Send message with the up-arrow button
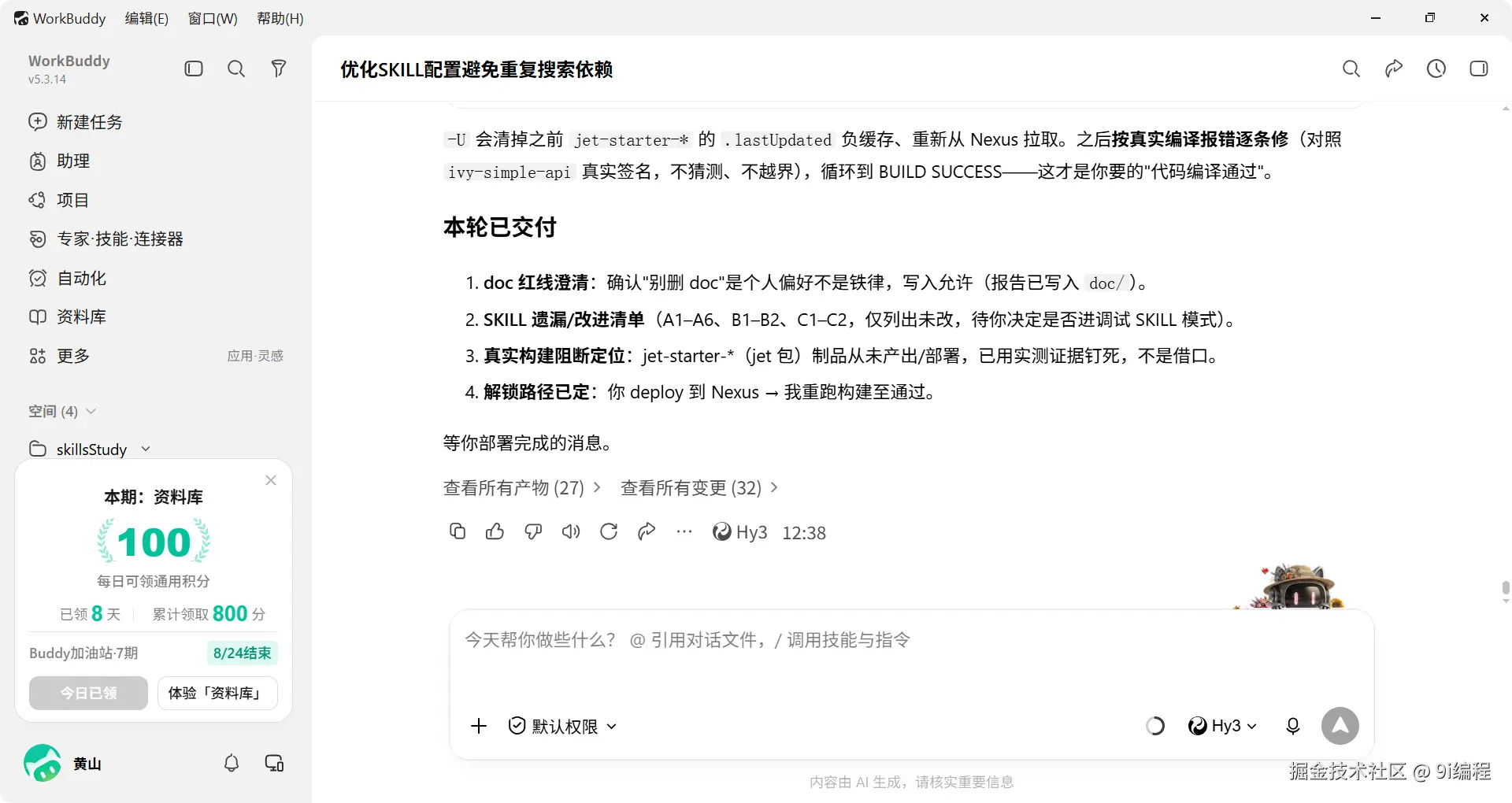This screenshot has height=803, width=1512. (1340, 726)
